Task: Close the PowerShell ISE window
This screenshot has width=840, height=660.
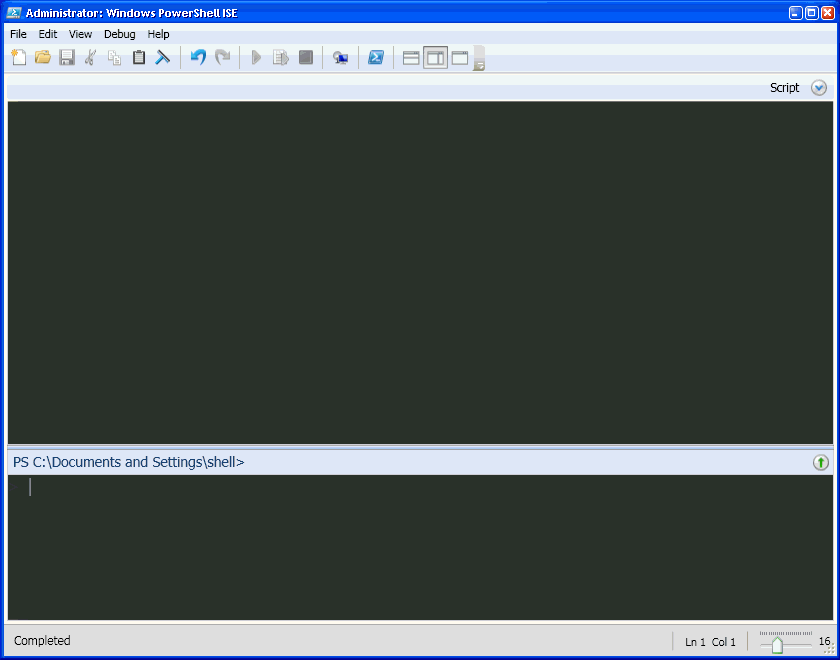Action: click(828, 13)
